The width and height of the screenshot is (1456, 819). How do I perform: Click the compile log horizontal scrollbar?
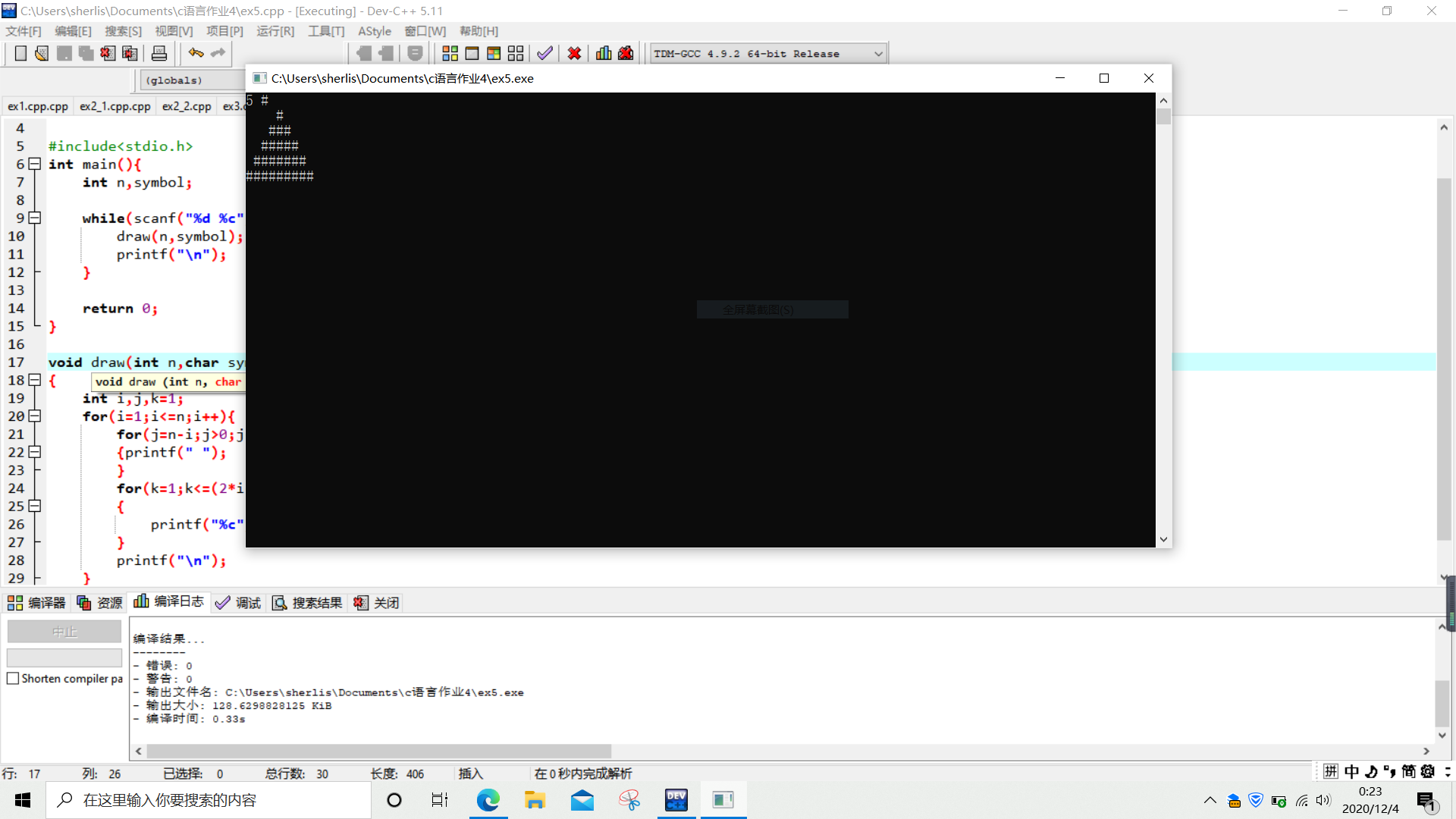click(379, 751)
